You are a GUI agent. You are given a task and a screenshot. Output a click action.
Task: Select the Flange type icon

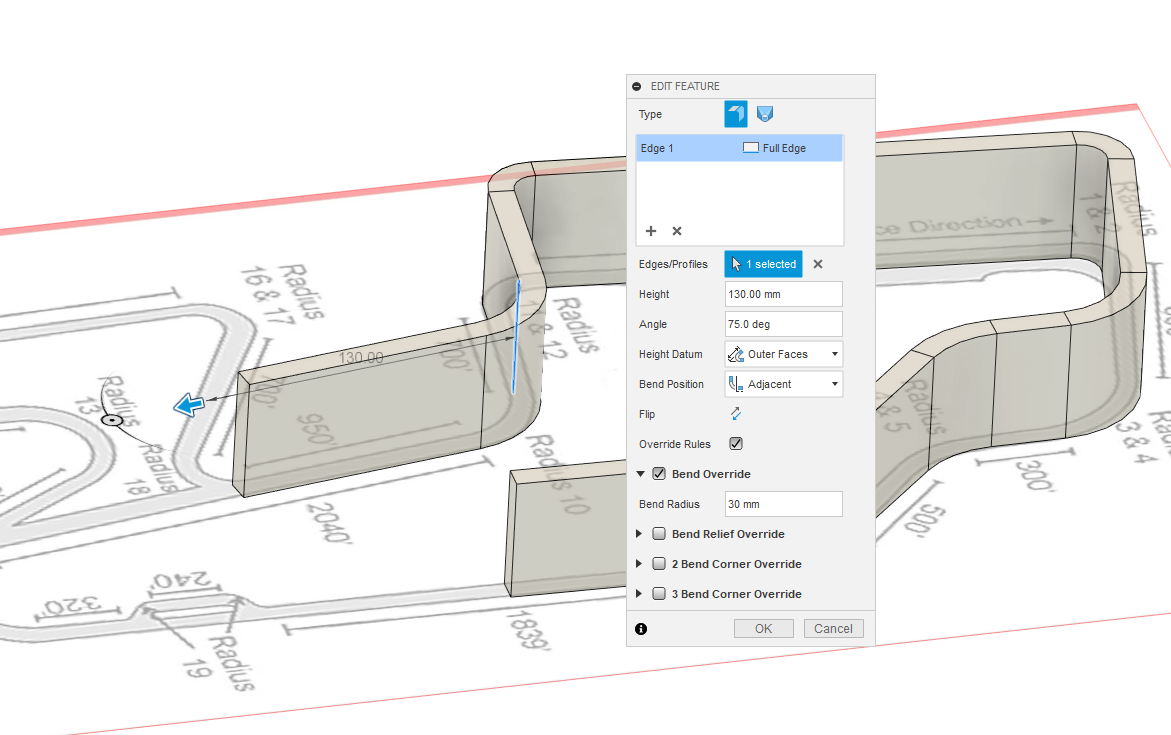[x=735, y=113]
